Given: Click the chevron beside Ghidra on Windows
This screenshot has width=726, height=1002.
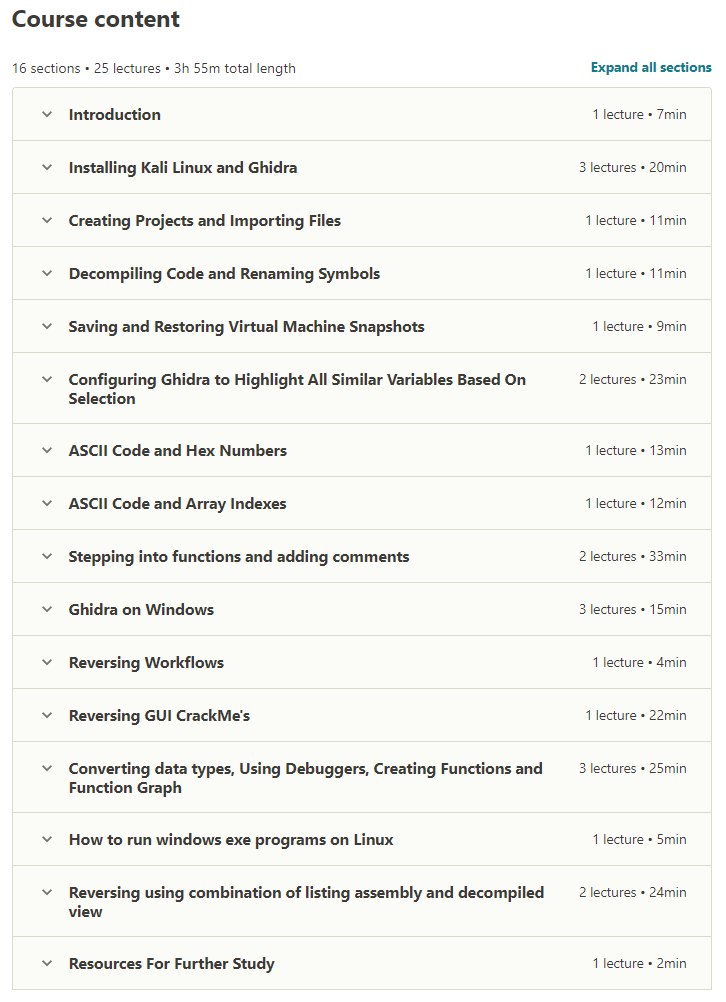Looking at the screenshot, I should pyautogui.click(x=47, y=610).
